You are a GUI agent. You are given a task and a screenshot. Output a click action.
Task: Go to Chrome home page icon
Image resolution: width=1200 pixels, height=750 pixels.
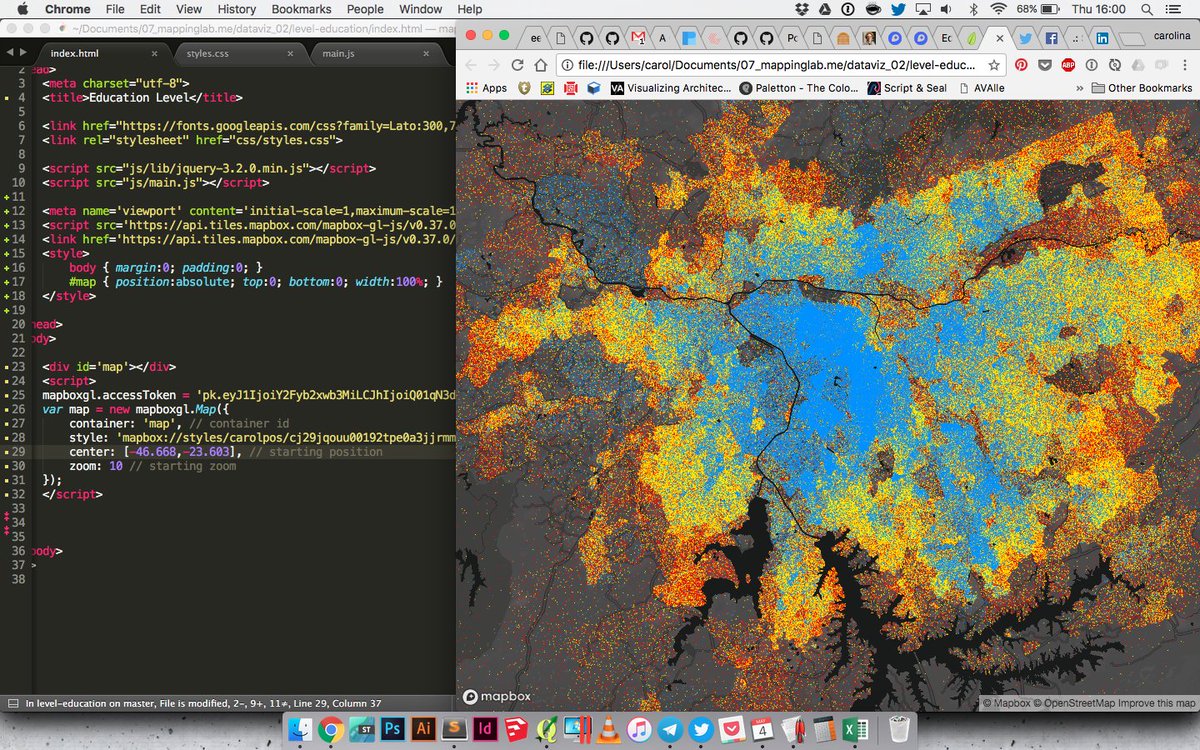542,65
